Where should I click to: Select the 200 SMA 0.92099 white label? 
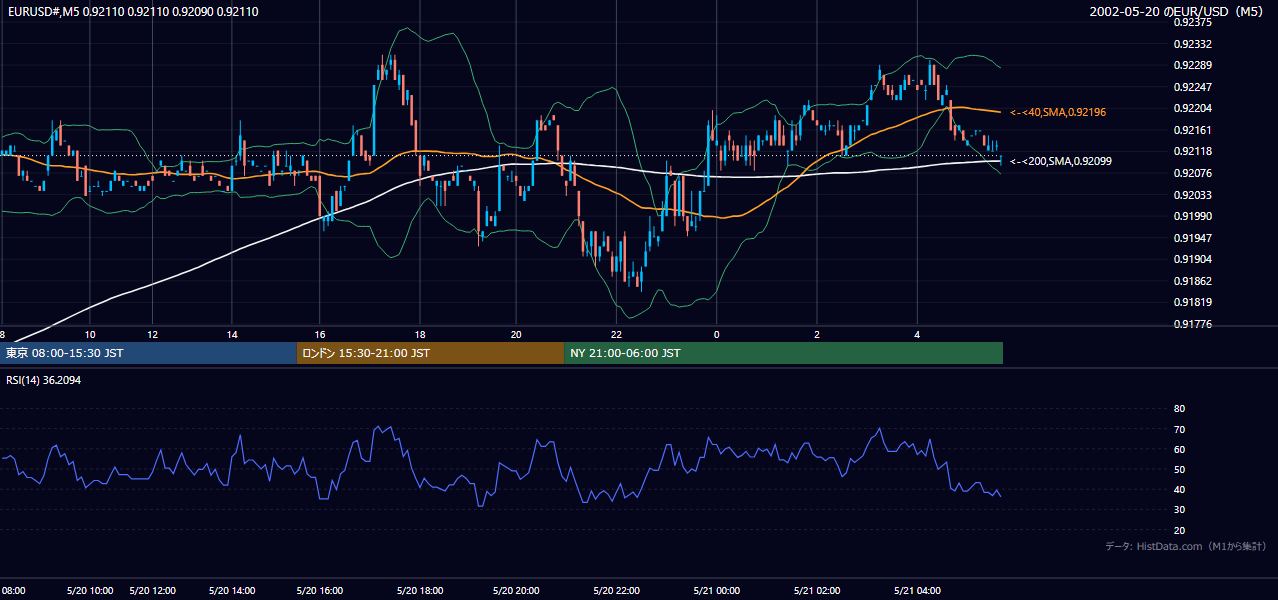coord(1061,161)
